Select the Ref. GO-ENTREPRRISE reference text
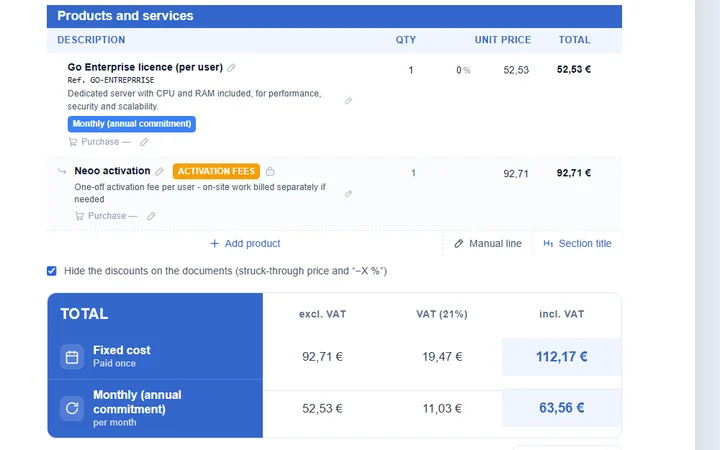The width and height of the screenshot is (720, 450). click(111, 80)
